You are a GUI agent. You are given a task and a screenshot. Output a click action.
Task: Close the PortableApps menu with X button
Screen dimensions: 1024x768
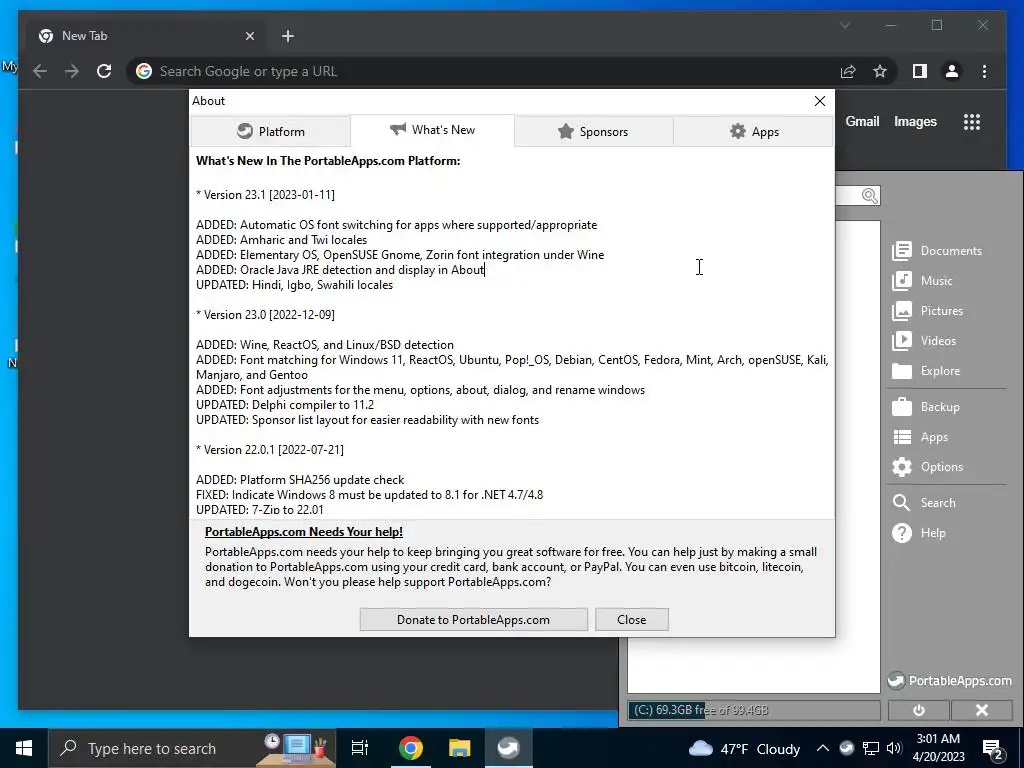coord(982,710)
